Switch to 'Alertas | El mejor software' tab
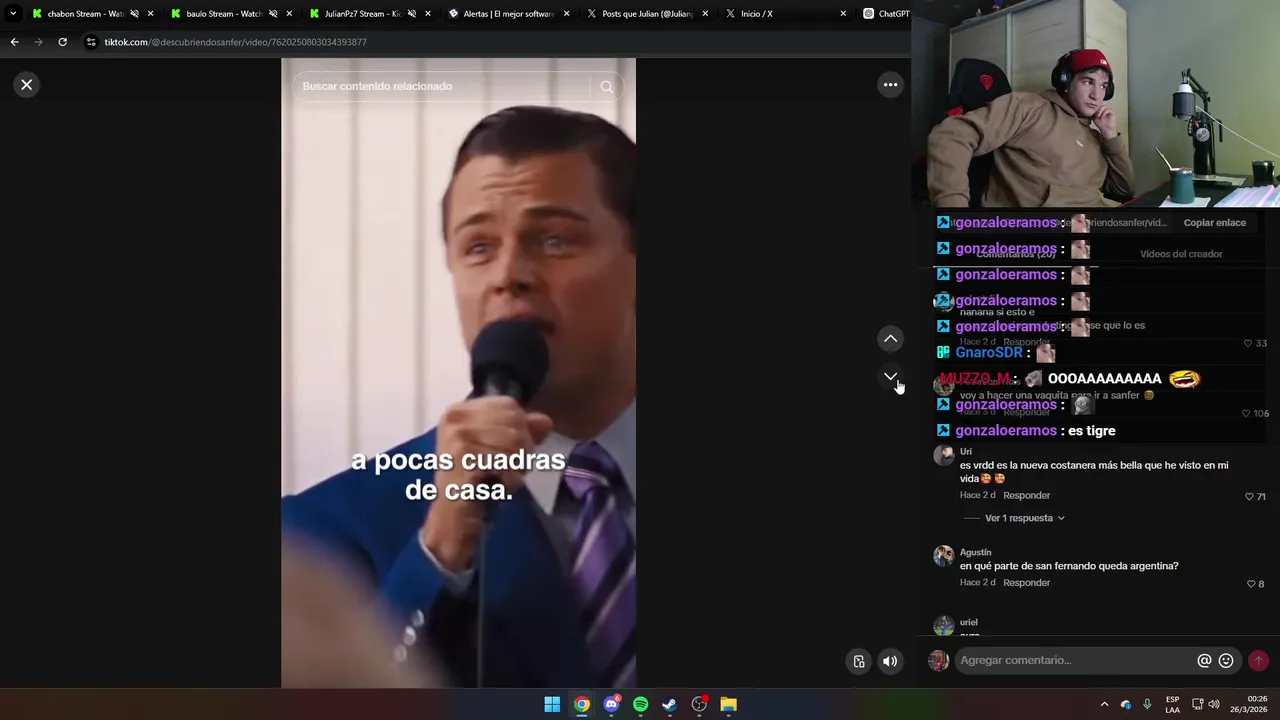Viewport: 1280px width, 720px height. (510, 14)
